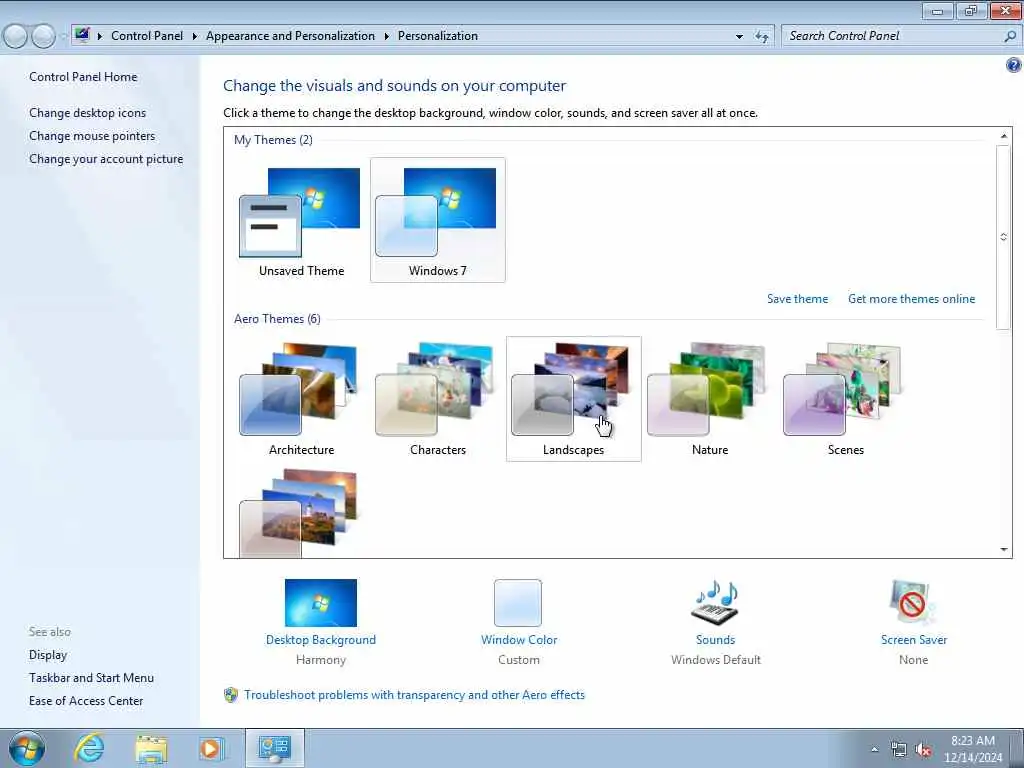This screenshot has width=1024, height=768.
Task: Restore down the Personalization window
Action: click(971, 10)
